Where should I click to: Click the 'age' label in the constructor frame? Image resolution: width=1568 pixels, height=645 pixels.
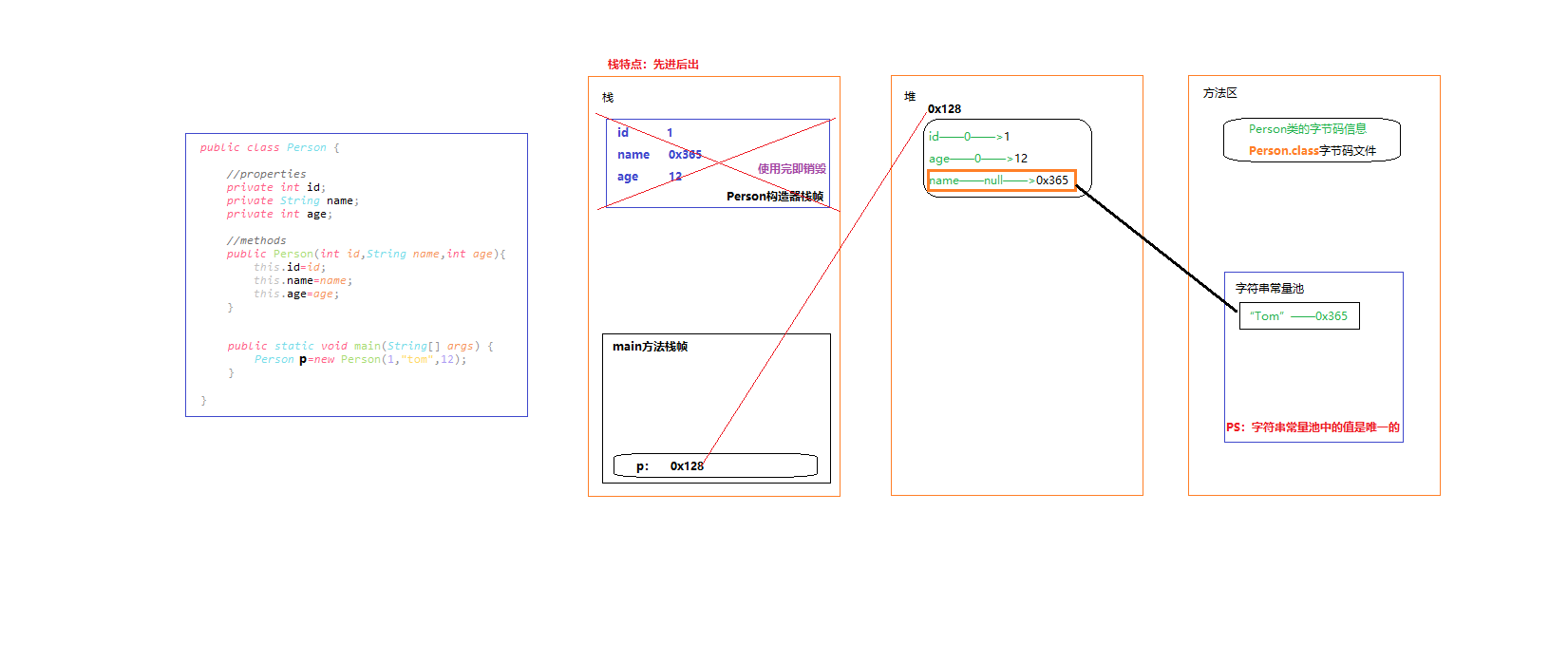[628, 177]
